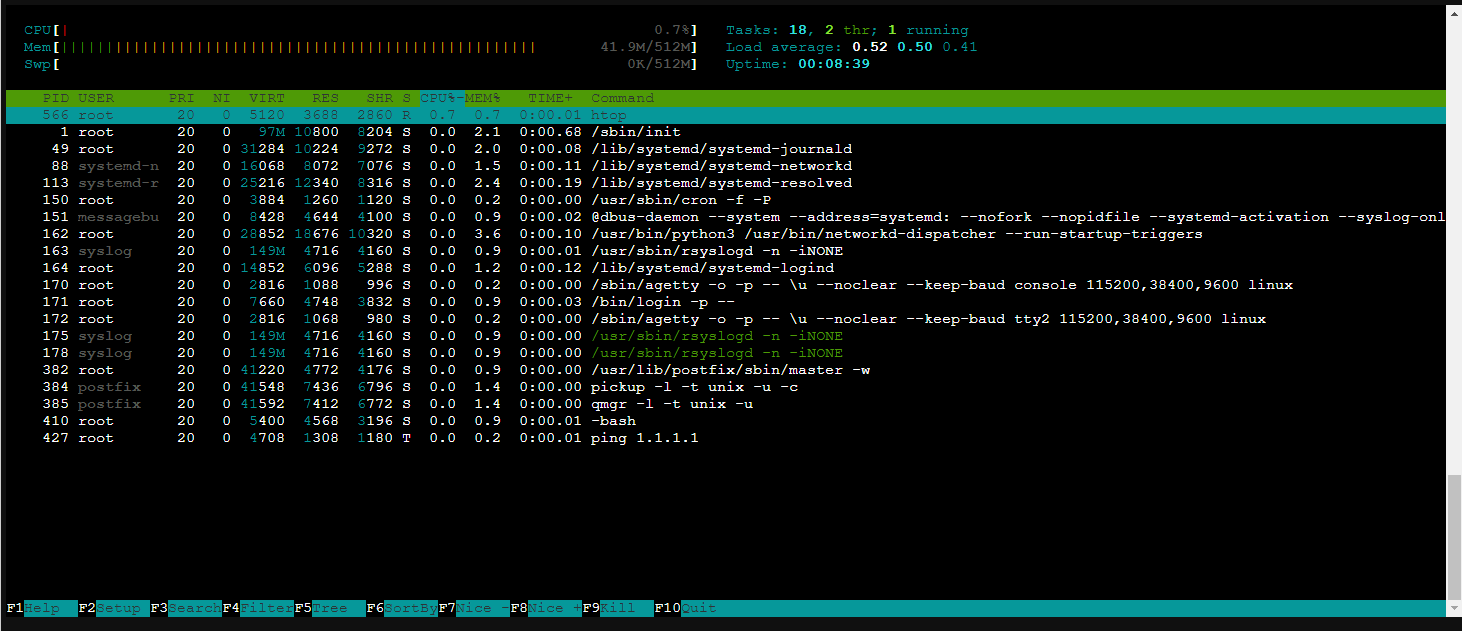The image size is (1462, 631).
Task: Sort by the MEM% column header
Action: 480,97
